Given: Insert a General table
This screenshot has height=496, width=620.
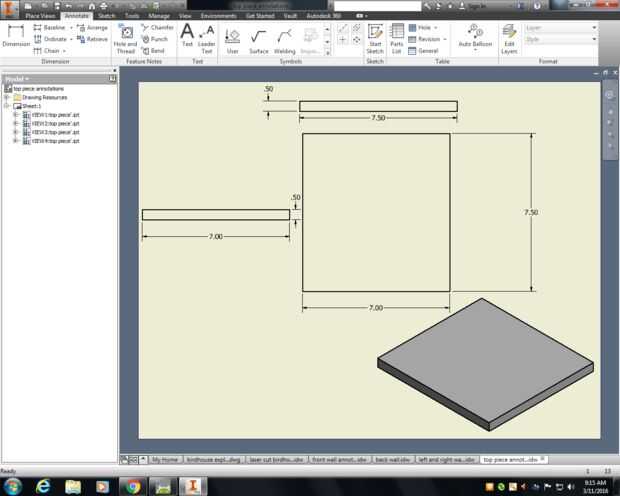Looking at the screenshot, I should pyautogui.click(x=423, y=51).
